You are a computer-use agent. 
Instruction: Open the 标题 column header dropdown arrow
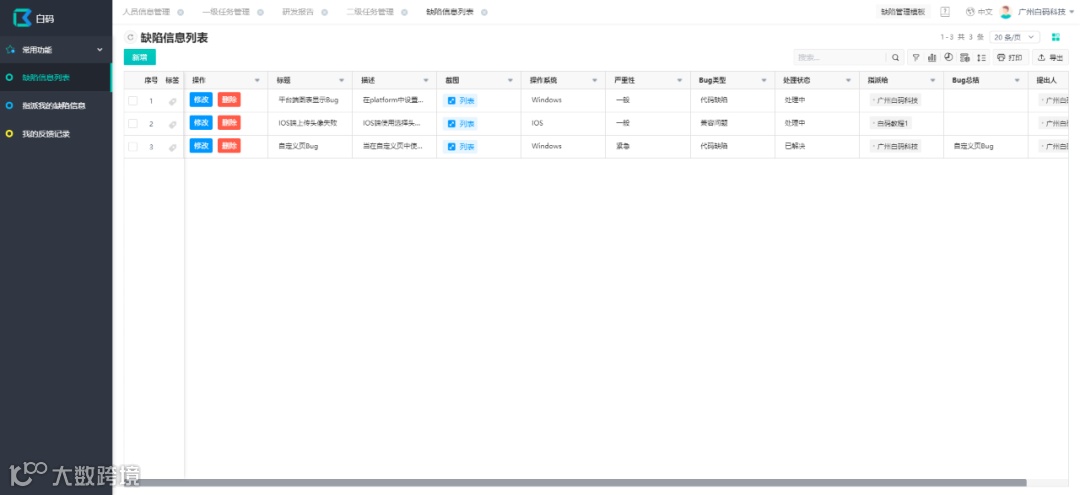click(x=342, y=81)
